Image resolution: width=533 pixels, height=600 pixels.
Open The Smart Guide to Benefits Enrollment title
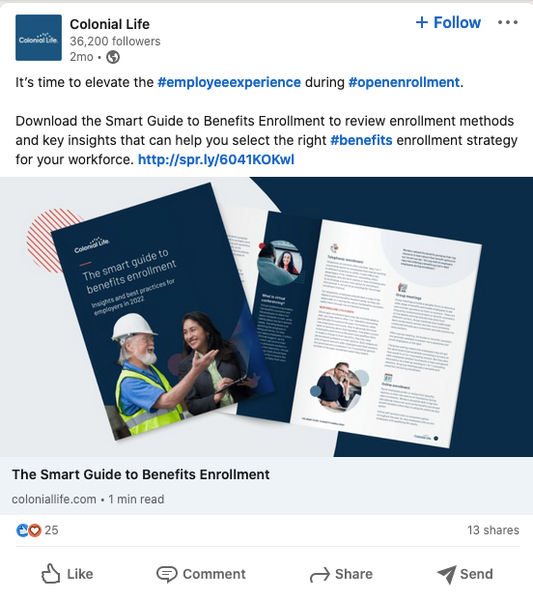click(141, 474)
